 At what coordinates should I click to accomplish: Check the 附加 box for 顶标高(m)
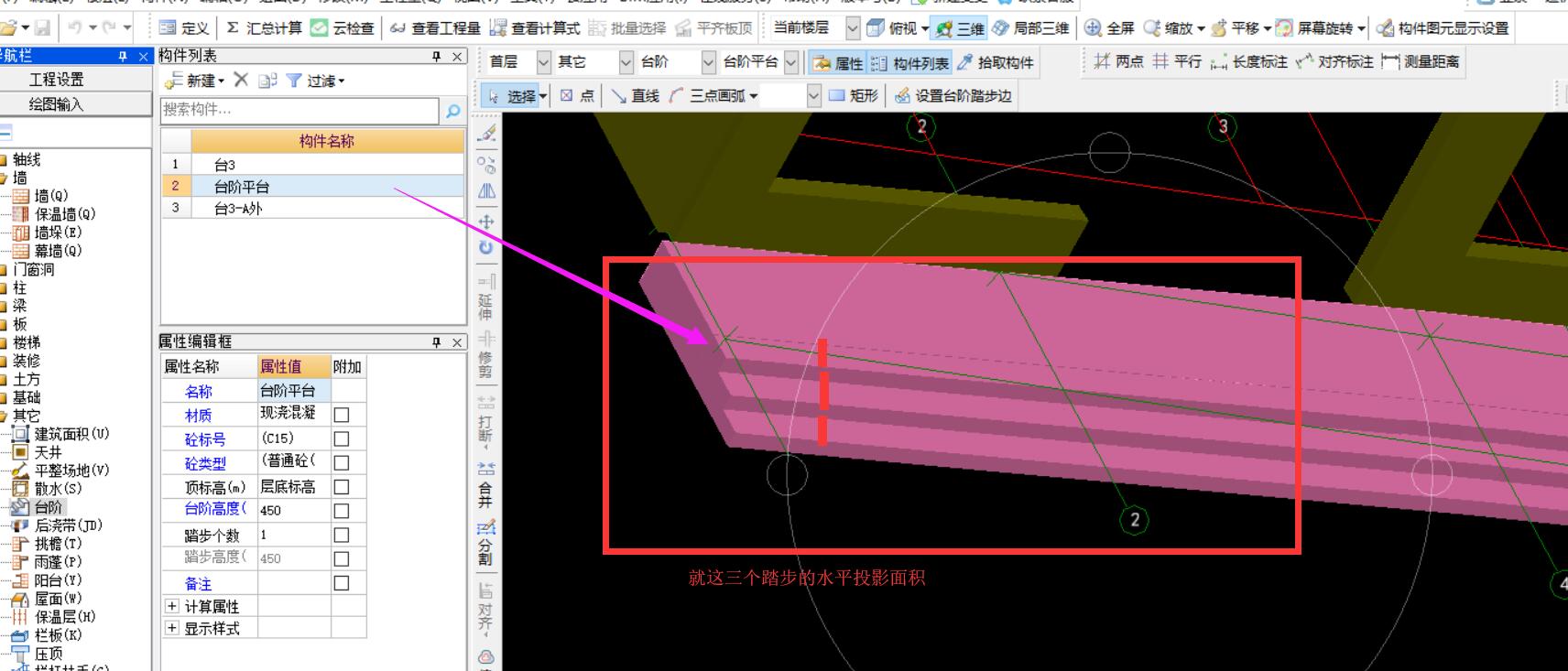point(342,486)
